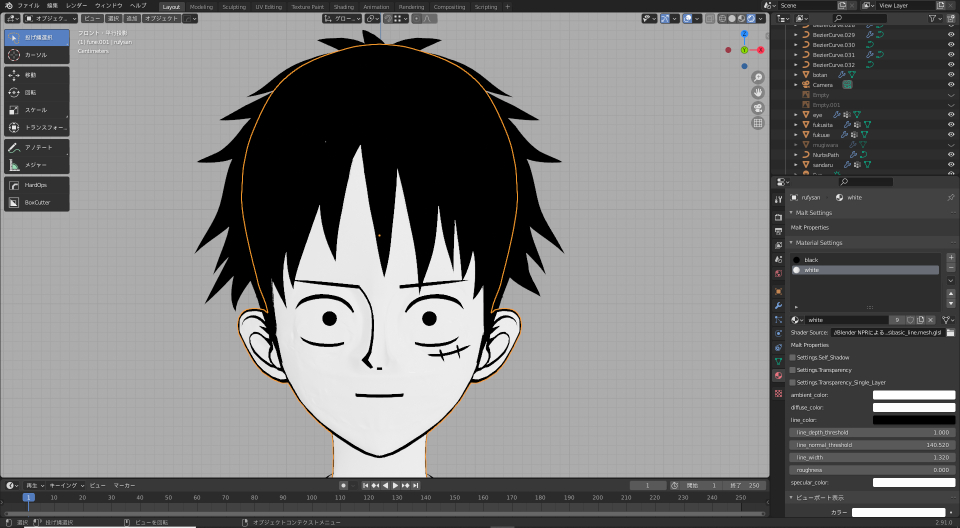Click the Shader Source path field
This screenshot has height=528, width=960.
[x=888, y=333]
